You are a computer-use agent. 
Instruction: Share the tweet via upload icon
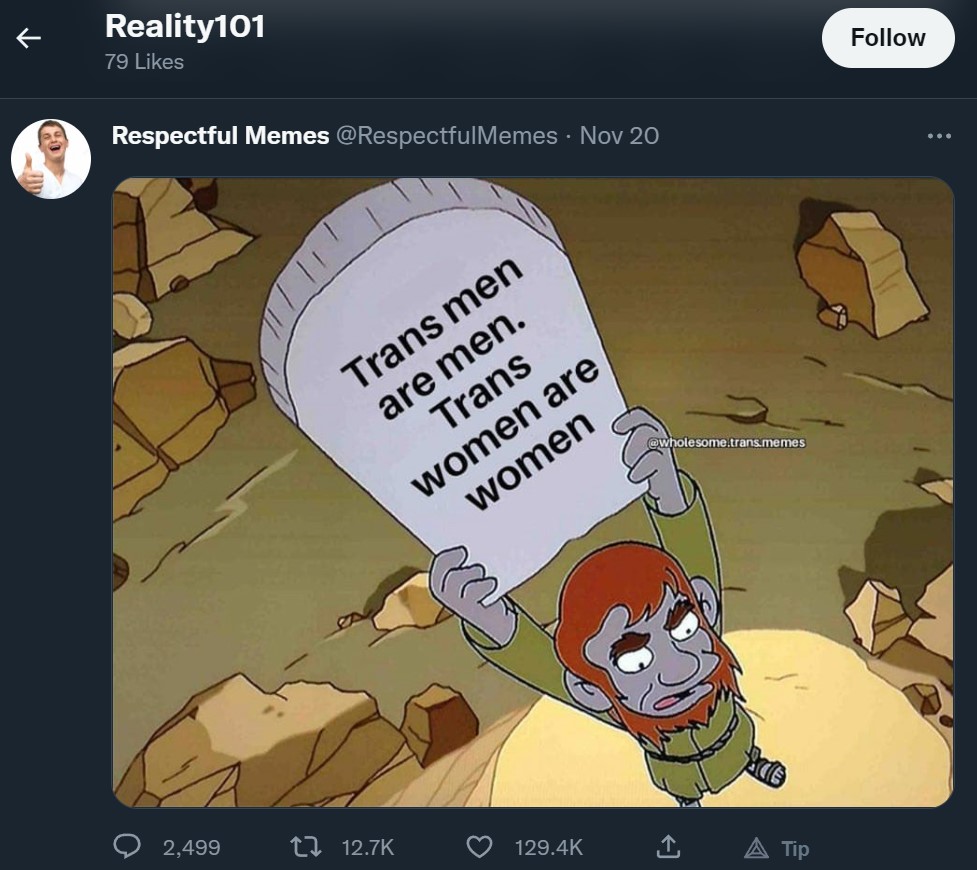669,846
